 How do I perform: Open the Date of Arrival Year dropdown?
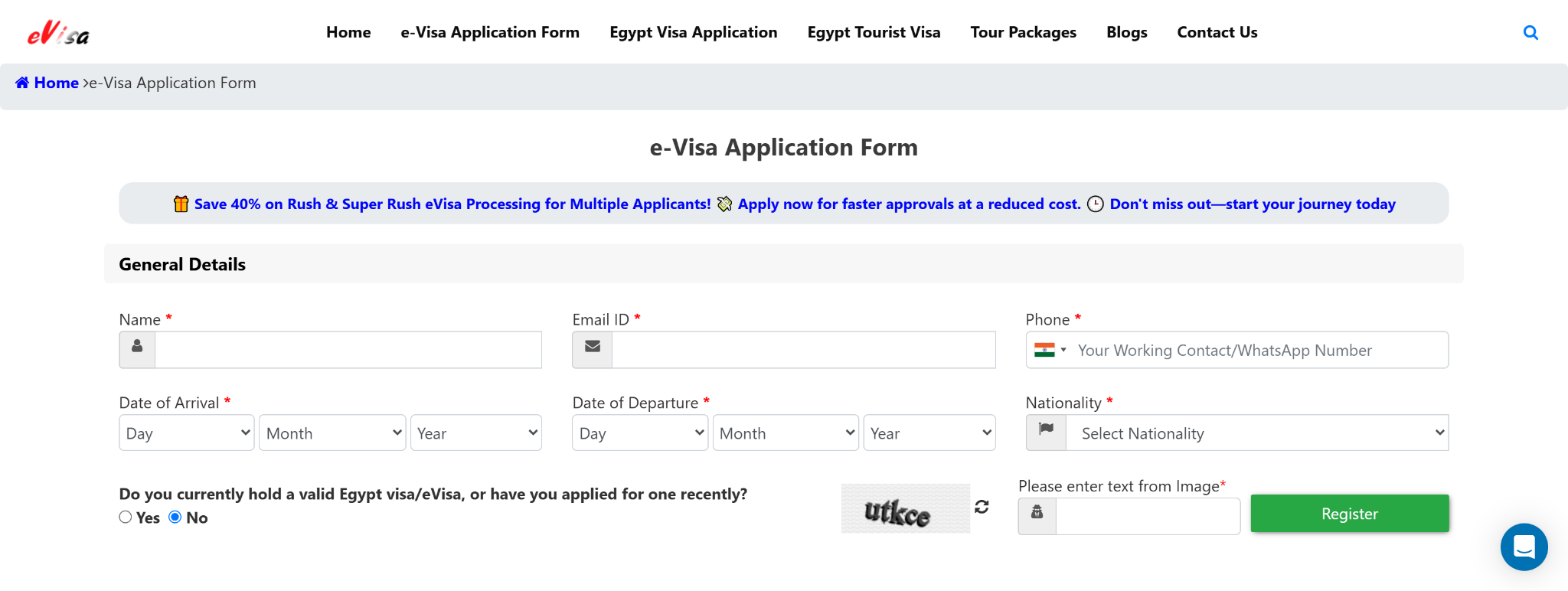476,433
